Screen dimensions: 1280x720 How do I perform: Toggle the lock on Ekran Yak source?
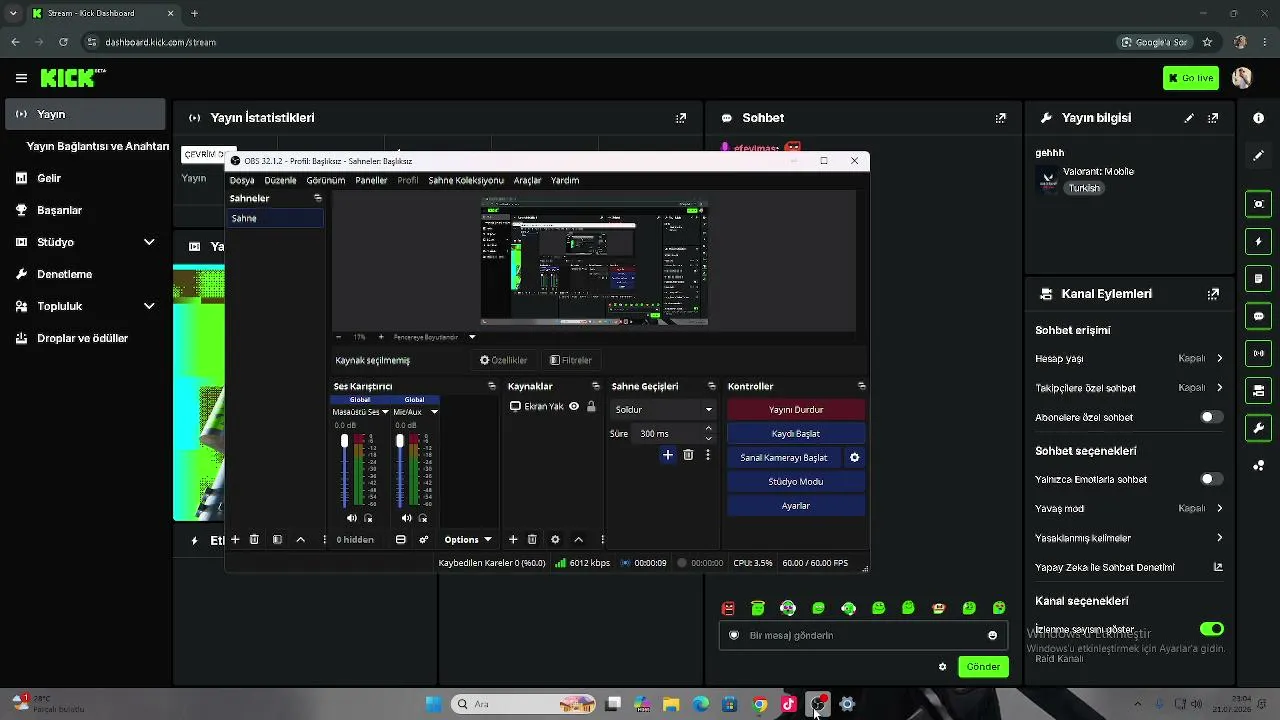click(x=591, y=407)
